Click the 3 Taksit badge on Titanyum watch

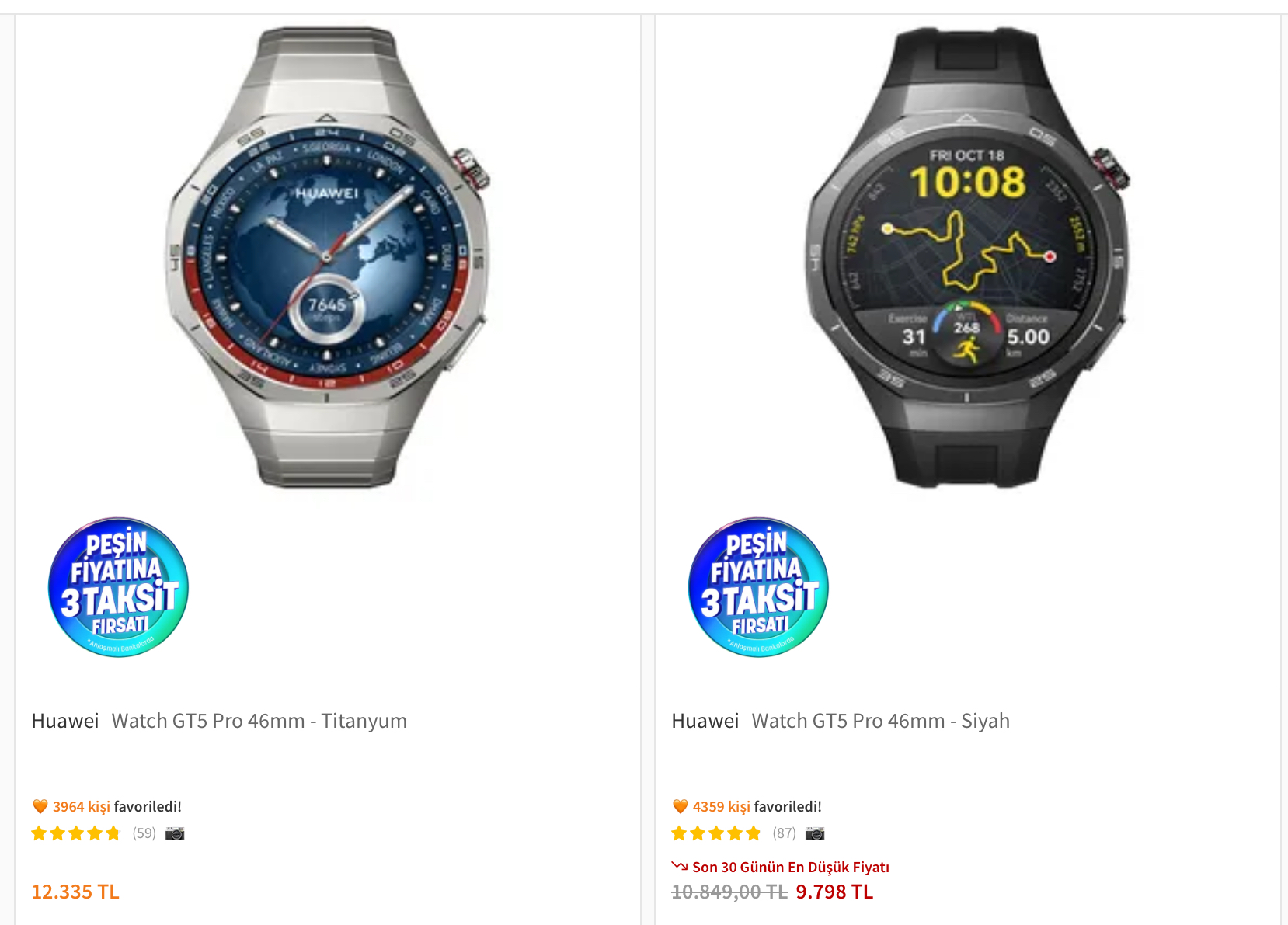pos(118,587)
